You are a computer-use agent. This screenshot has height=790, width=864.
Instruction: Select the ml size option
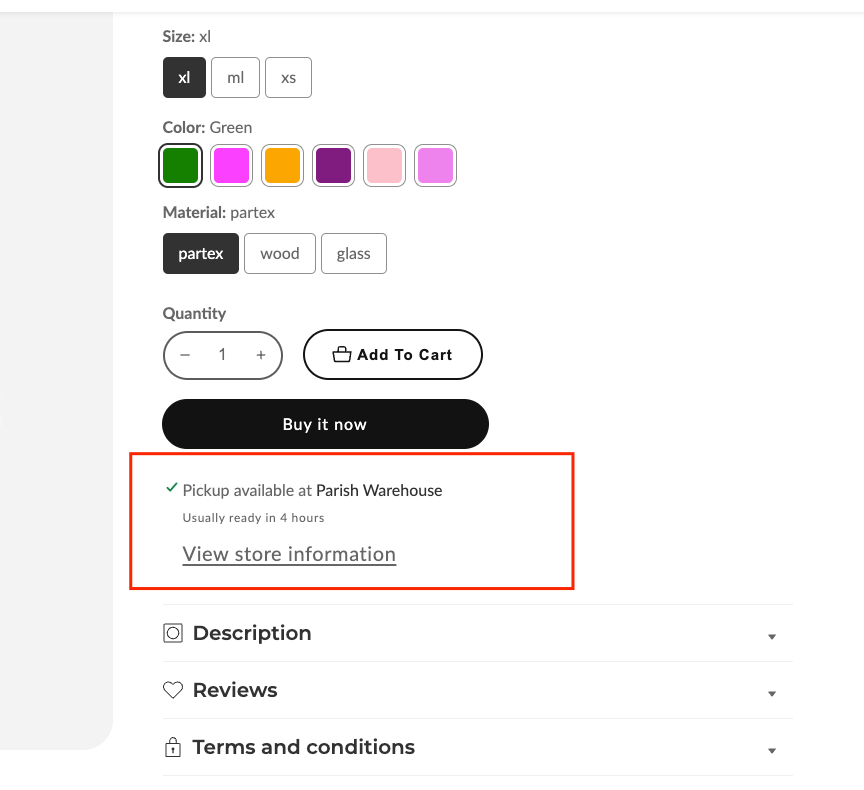(235, 78)
